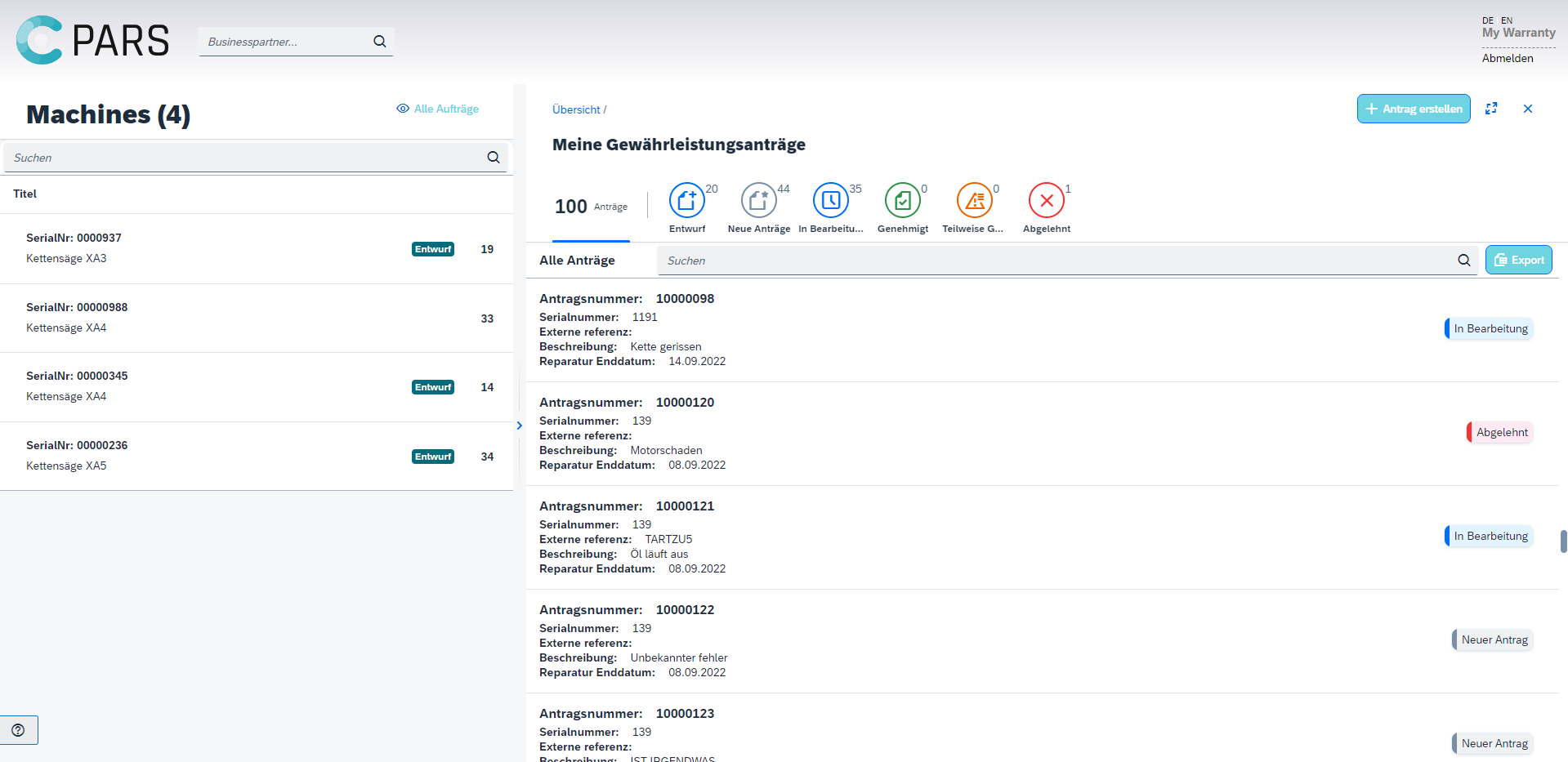
Task: Switch language to EN
Action: point(1507,20)
